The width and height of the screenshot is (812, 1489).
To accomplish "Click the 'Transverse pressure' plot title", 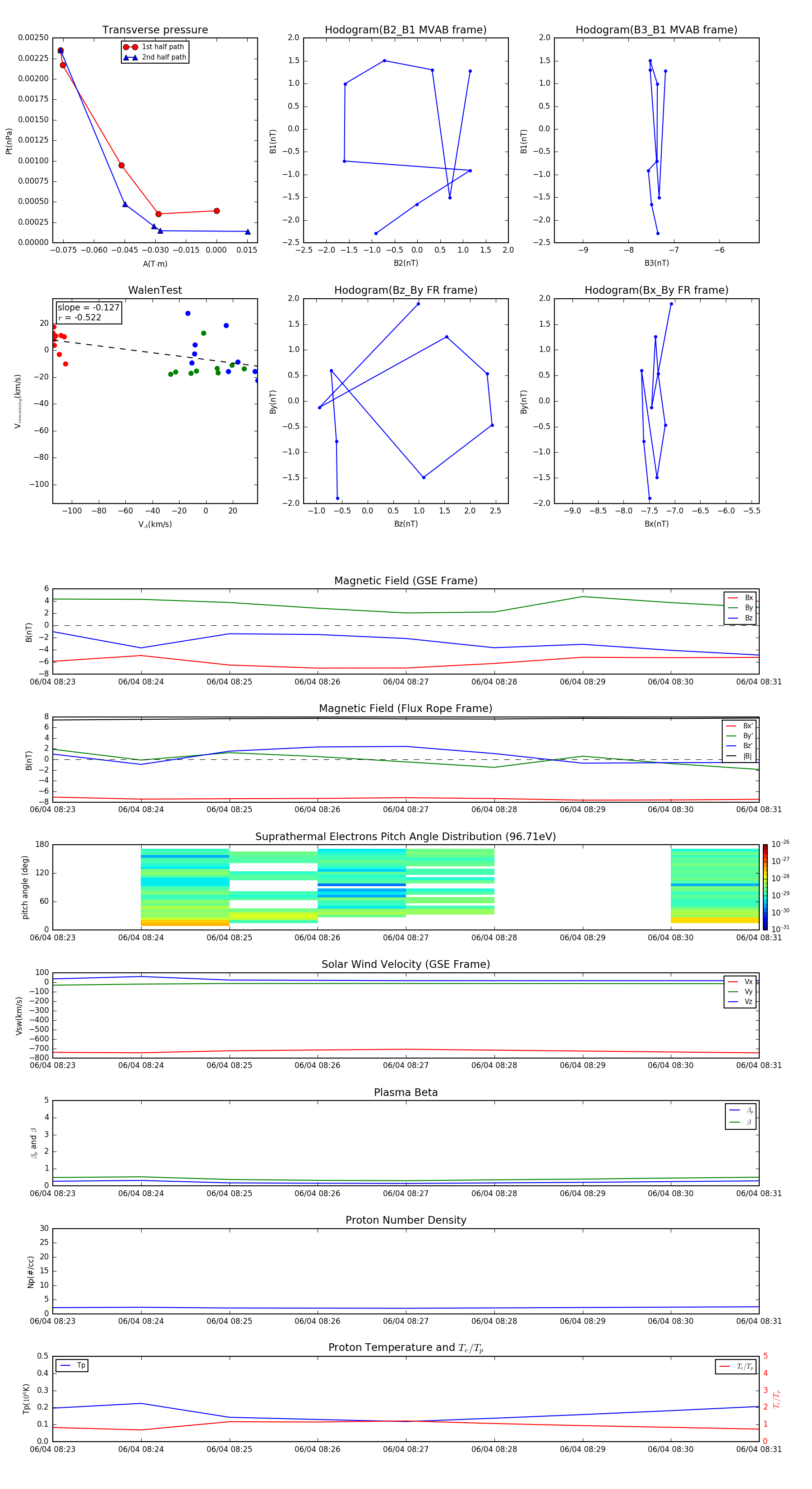I will [x=155, y=29].
